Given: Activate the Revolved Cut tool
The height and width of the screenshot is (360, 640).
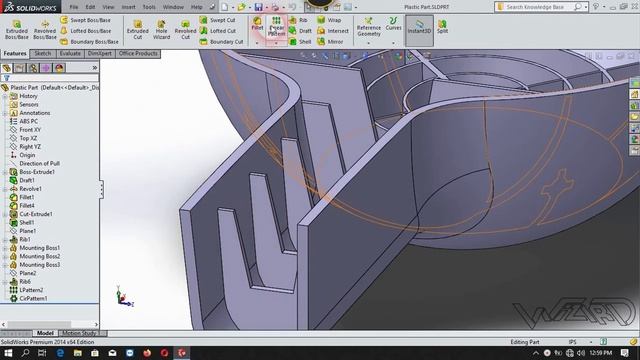Looking at the screenshot, I should [x=185, y=30].
